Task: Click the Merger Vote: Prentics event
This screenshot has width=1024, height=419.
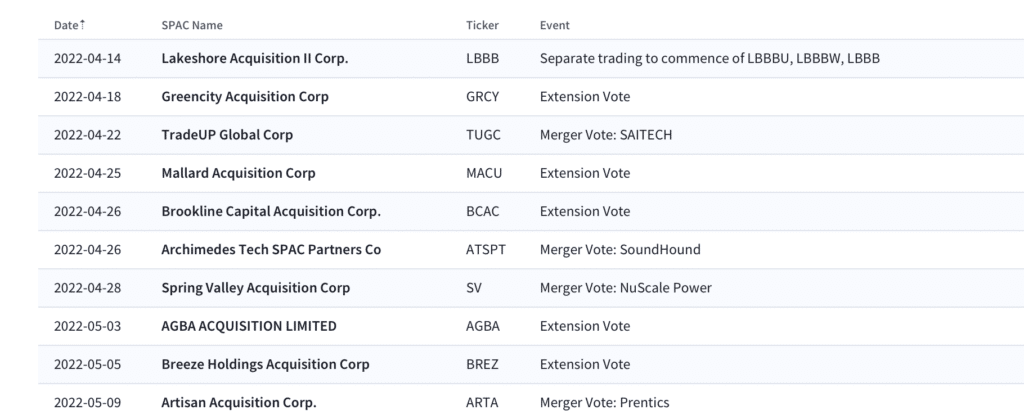Action: [604, 403]
